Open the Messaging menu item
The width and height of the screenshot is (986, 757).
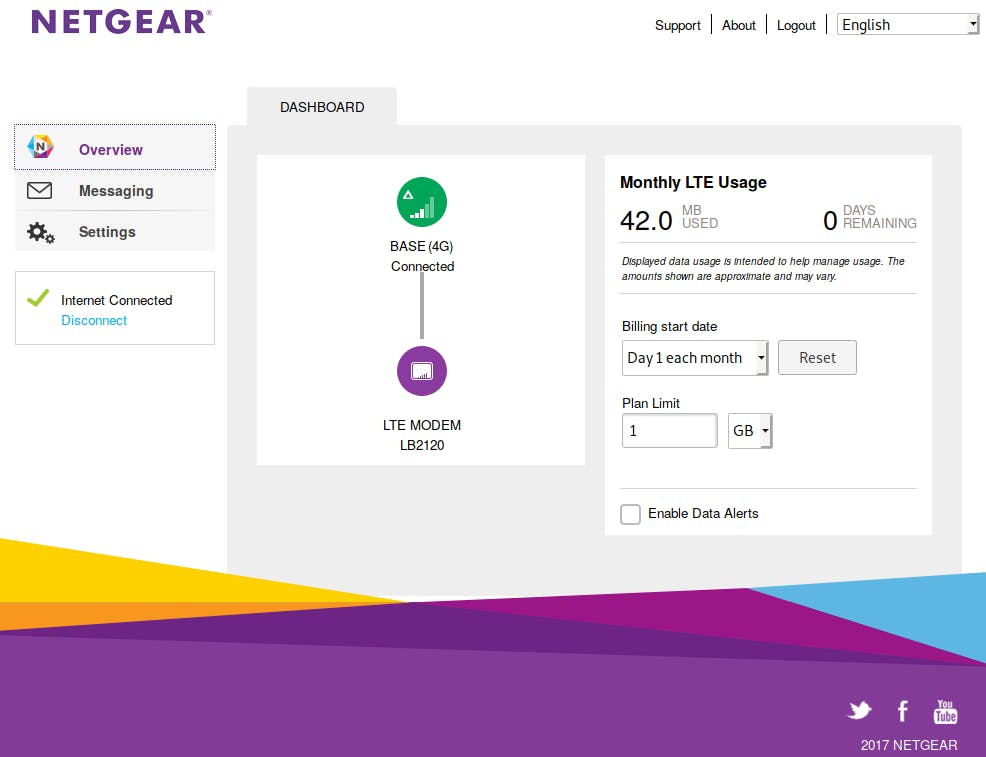(116, 191)
